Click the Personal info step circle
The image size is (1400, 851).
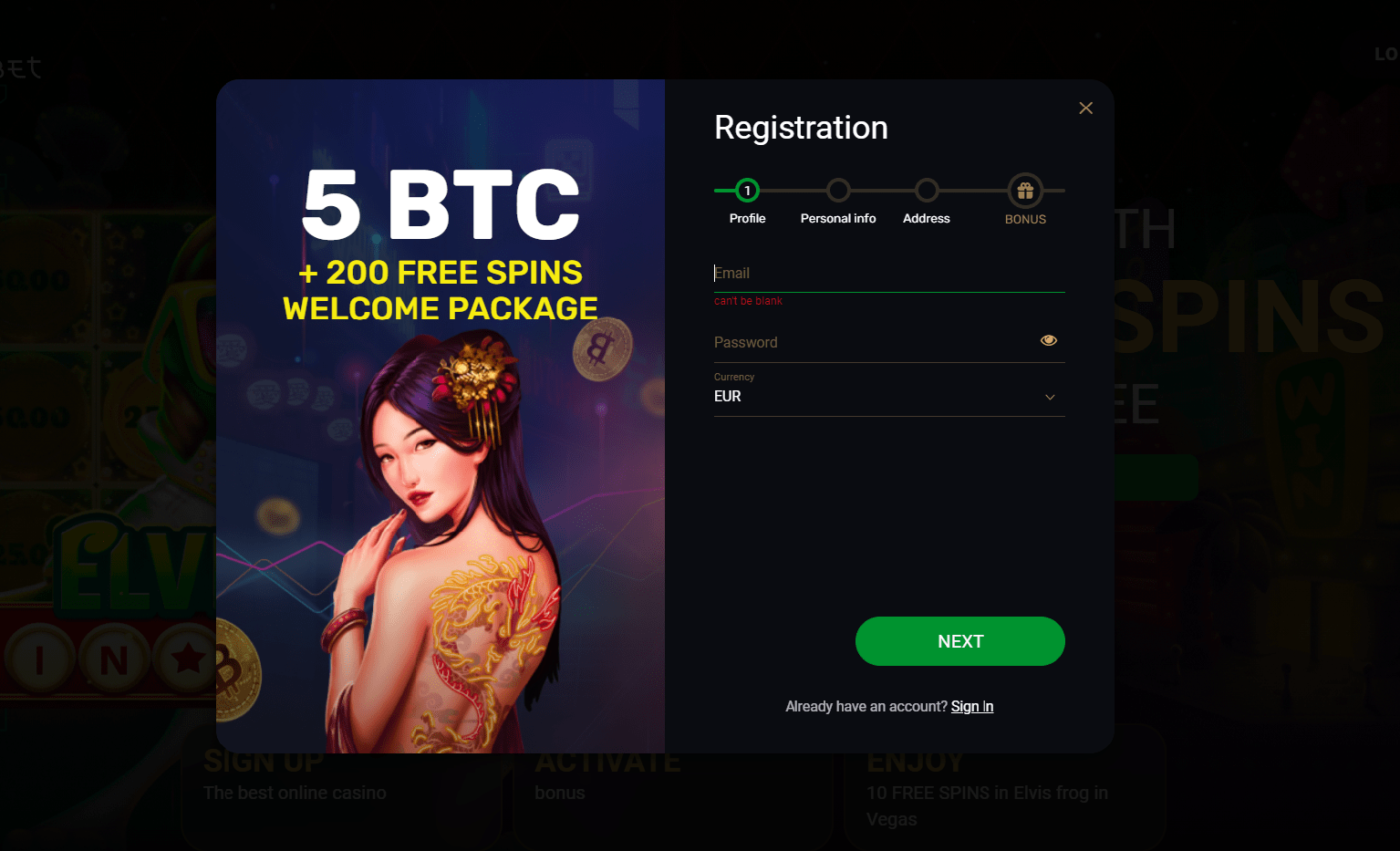point(838,191)
